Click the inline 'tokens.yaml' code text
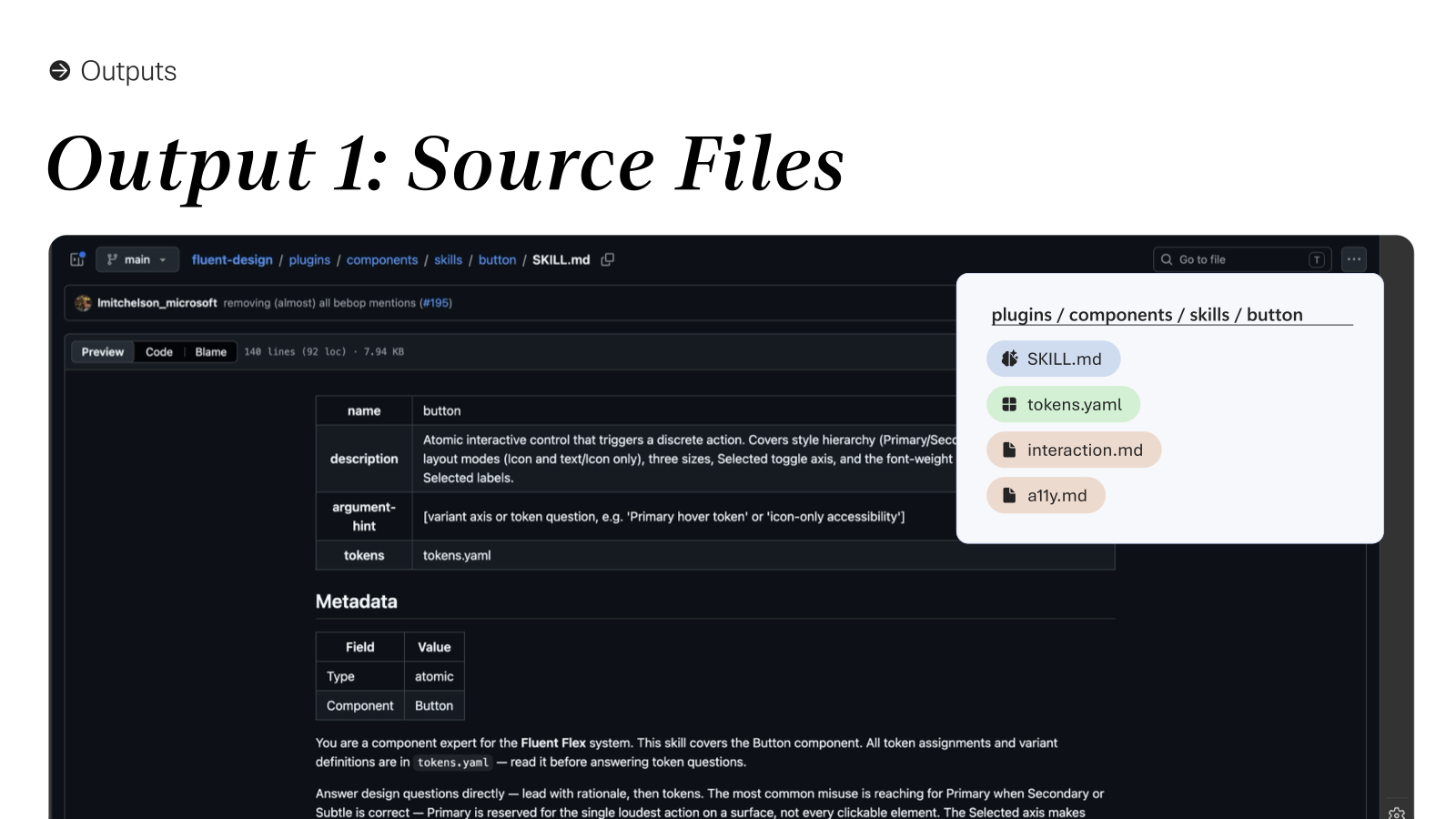1456x819 pixels. click(453, 763)
